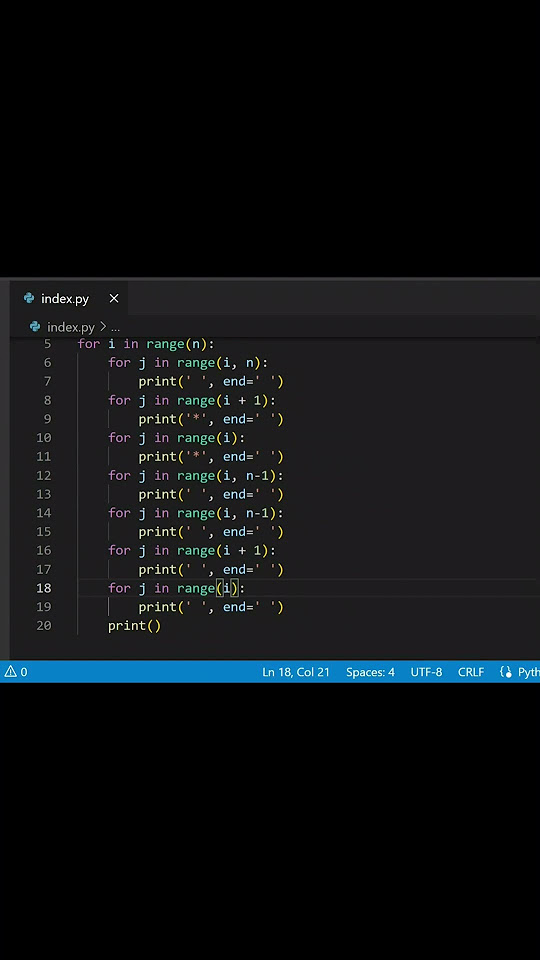
Task: Click the print statement on line 17
Action: (211, 569)
